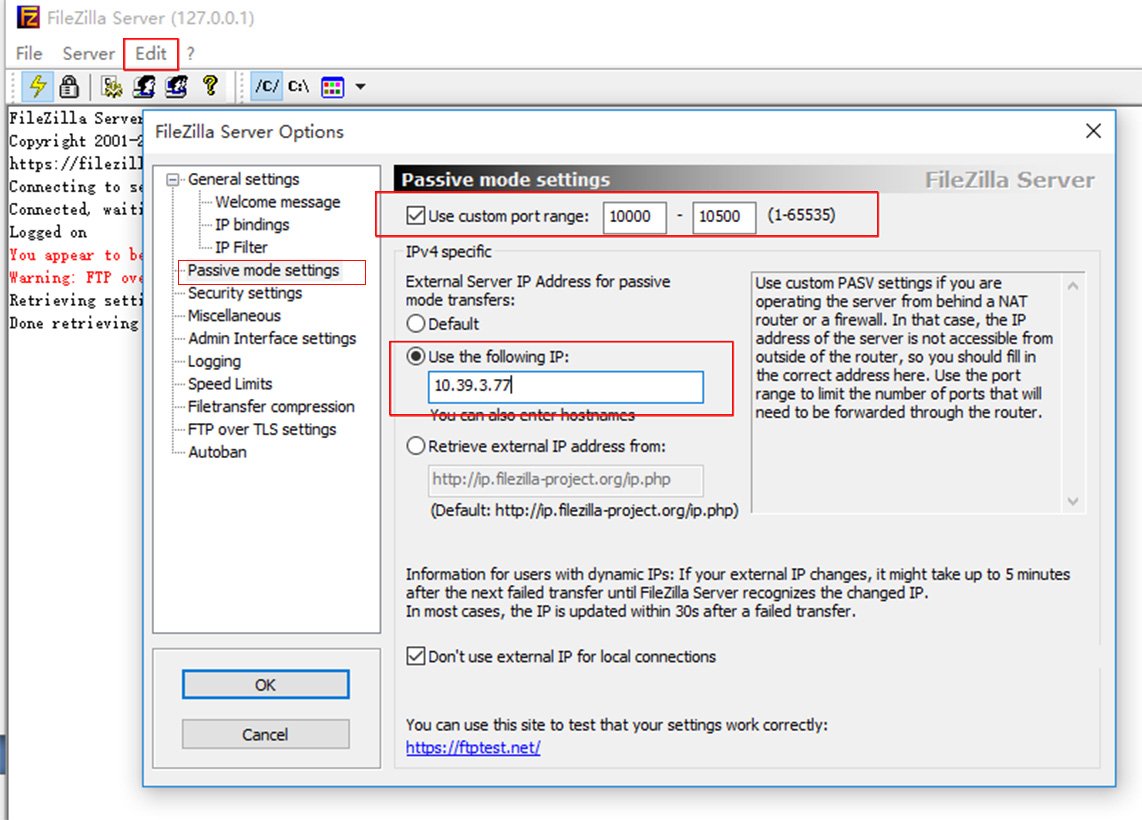Screen dimensions: 1142x820
Task: Click the OK button
Action: (266, 685)
